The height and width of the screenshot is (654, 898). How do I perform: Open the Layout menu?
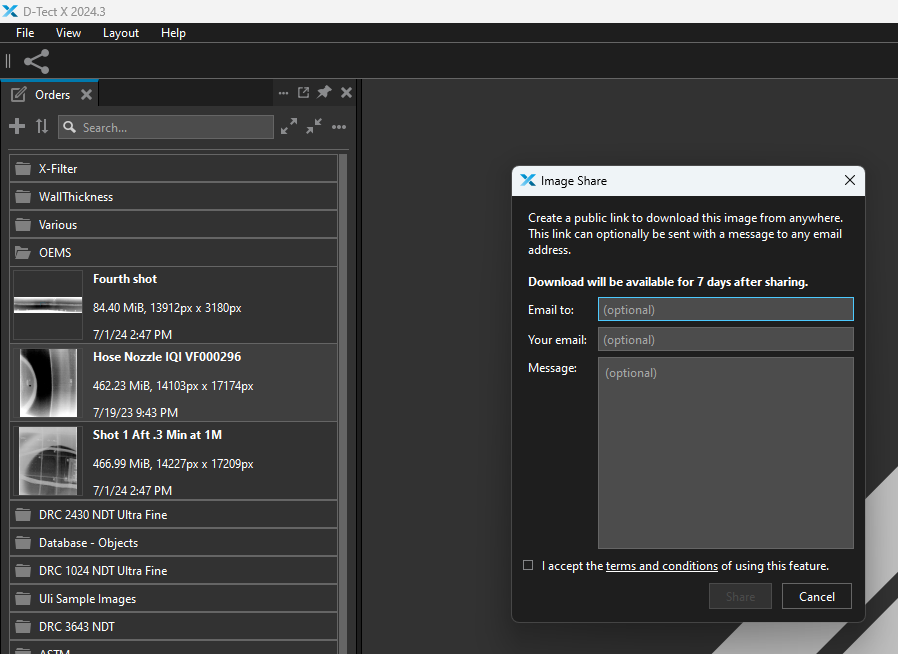(x=121, y=33)
